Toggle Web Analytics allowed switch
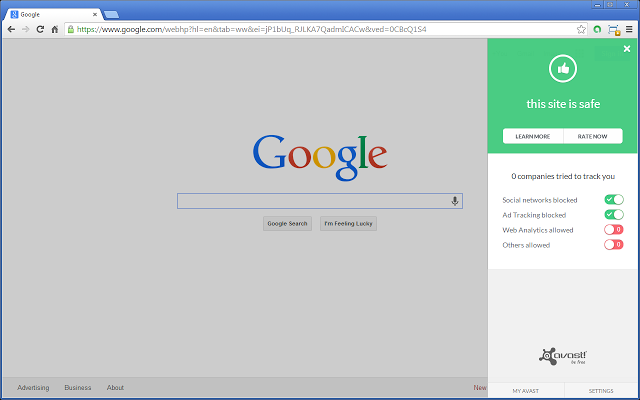Screen dimensions: 640x400 coord(614,230)
